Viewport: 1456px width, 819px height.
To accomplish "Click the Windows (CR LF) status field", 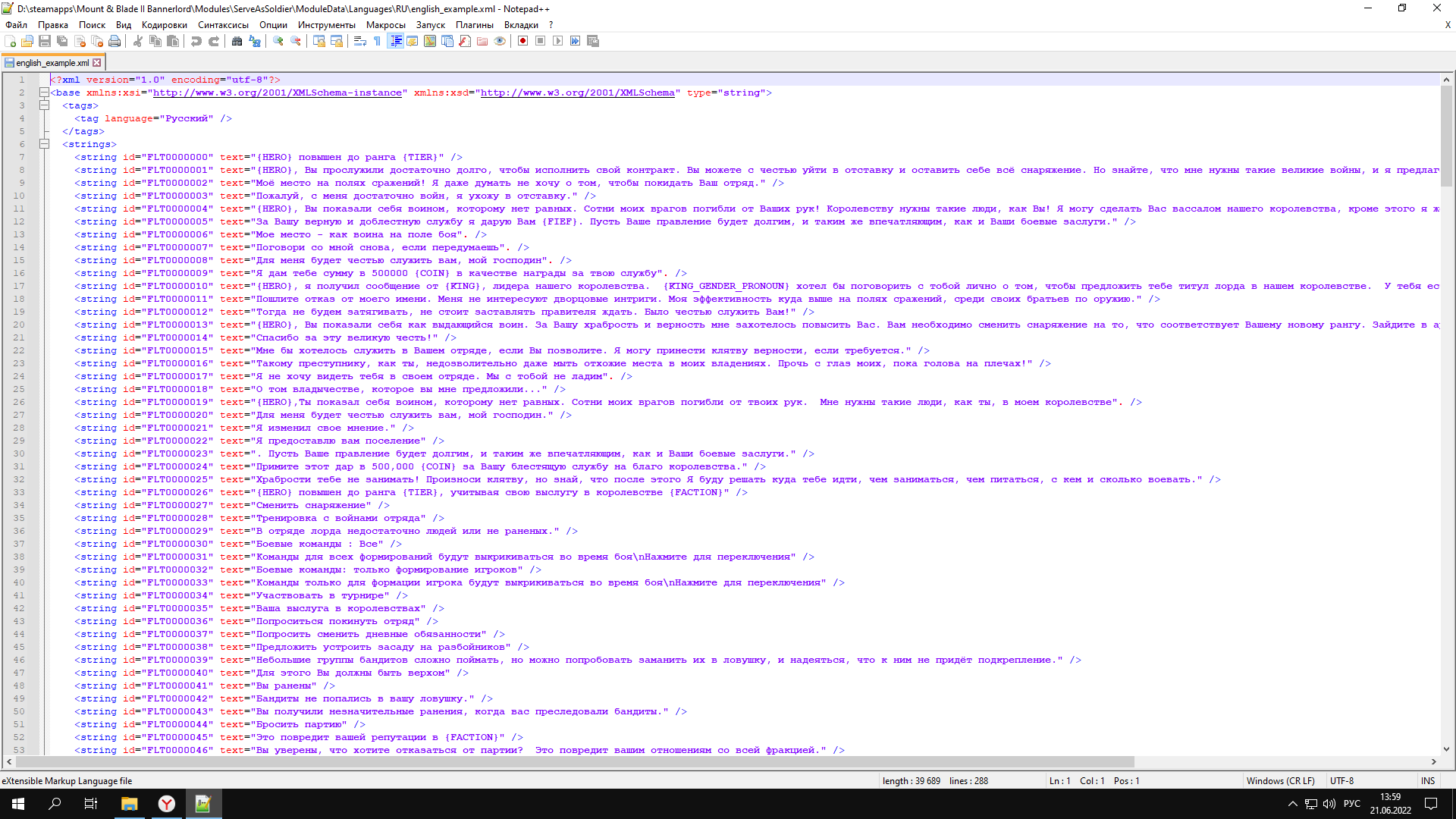I will coord(1280,780).
